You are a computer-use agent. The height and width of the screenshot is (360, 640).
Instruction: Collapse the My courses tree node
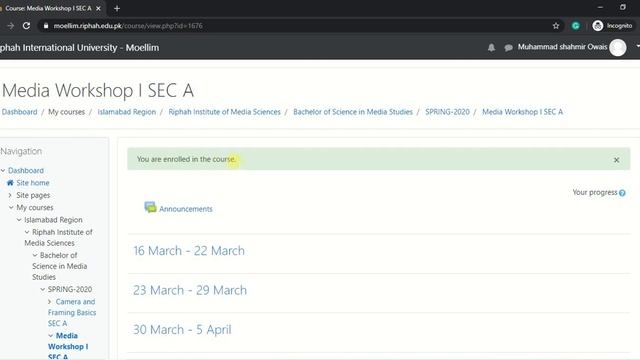(x=11, y=207)
